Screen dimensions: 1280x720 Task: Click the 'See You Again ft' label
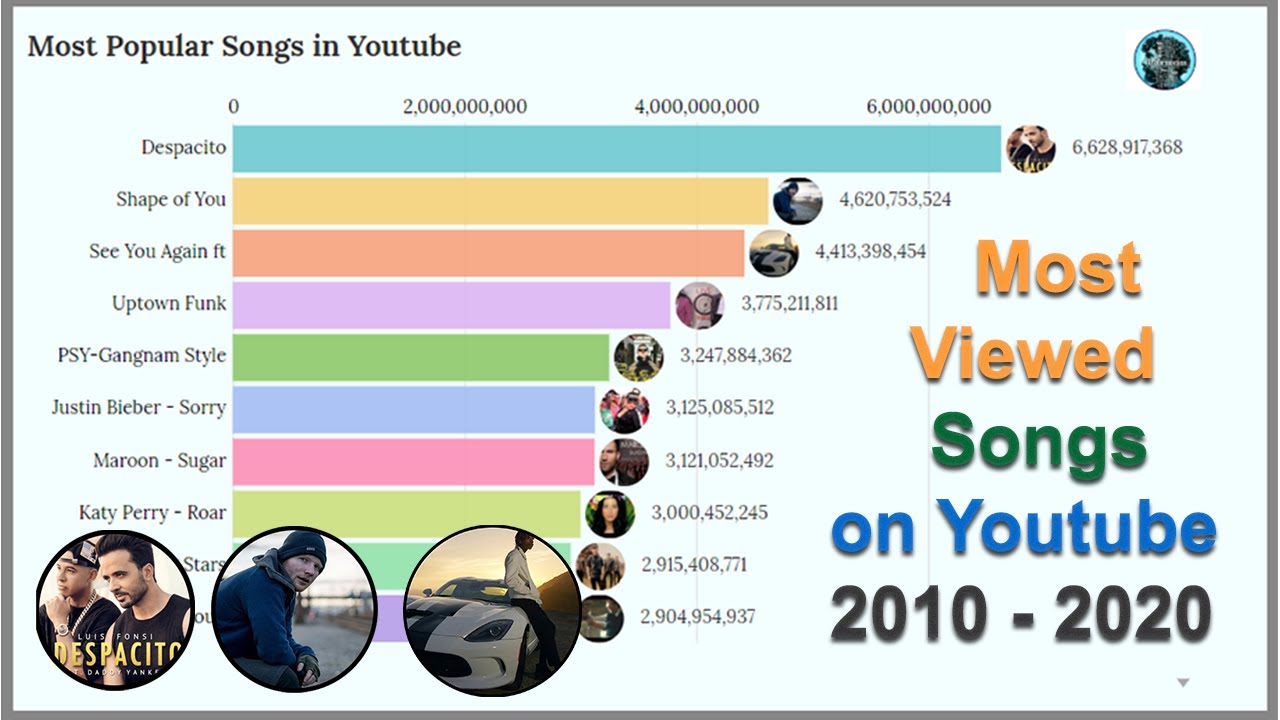(x=157, y=252)
